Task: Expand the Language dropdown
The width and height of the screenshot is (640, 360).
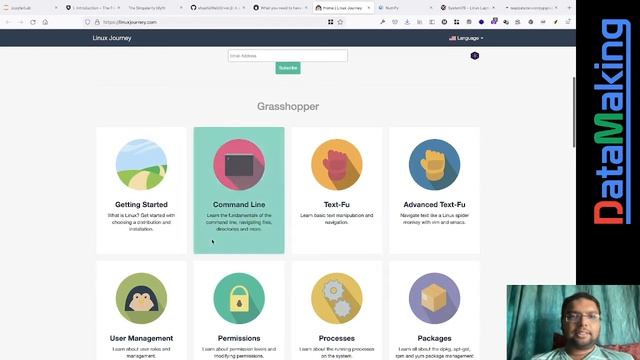Action: click(466, 38)
